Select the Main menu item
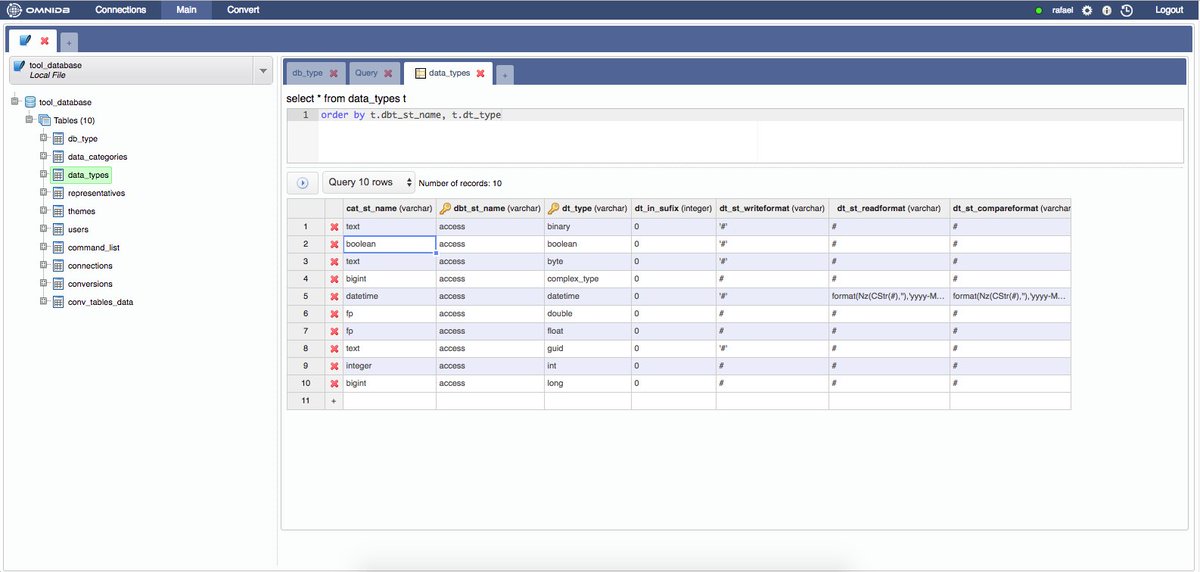The width and height of the screenshot is (1200, 572). tap(186, 10)
